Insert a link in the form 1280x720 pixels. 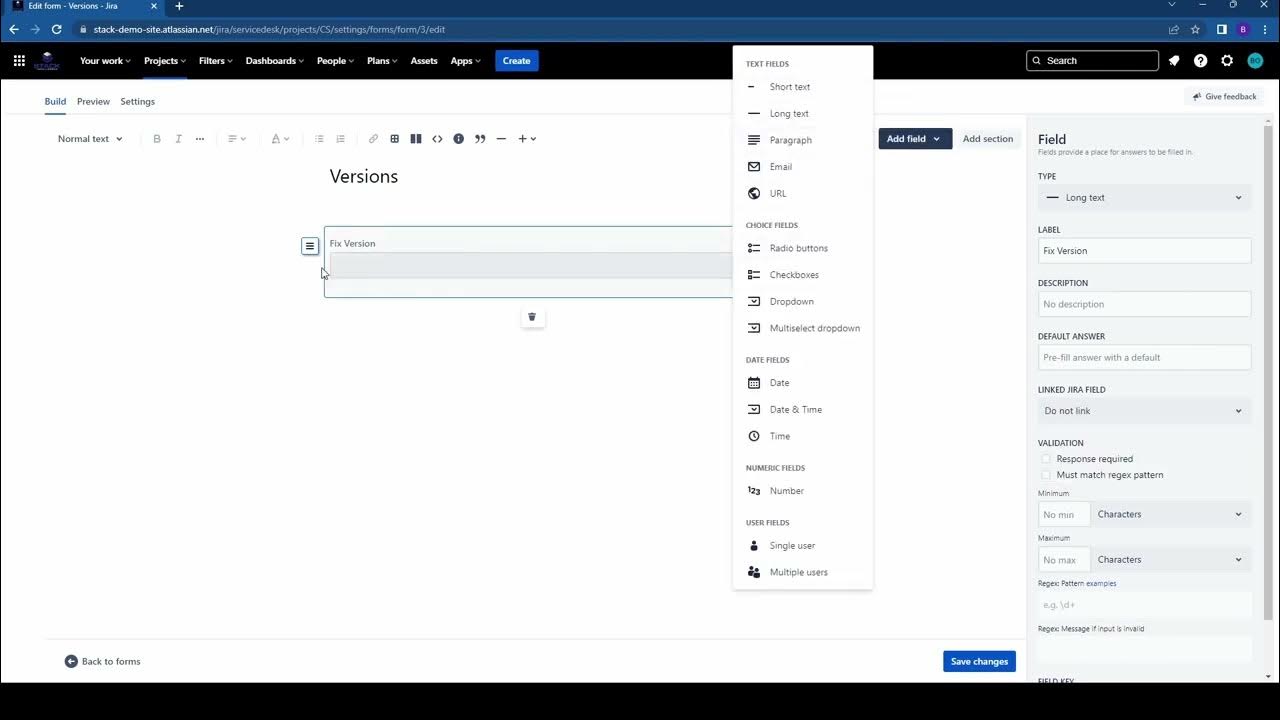373,139
